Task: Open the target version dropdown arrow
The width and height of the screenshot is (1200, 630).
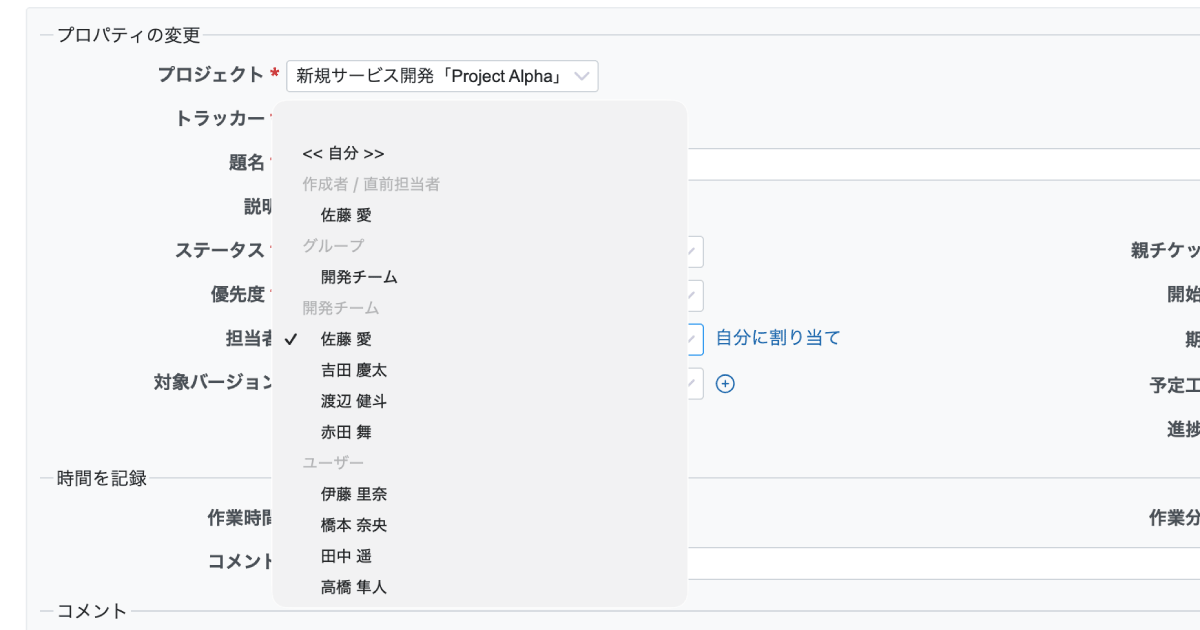Action: (693, 383)
